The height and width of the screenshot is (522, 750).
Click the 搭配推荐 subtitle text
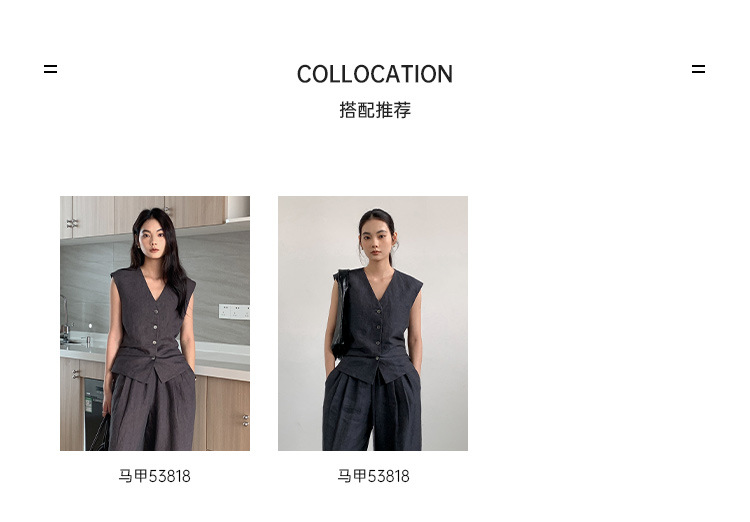coord(375,110)
